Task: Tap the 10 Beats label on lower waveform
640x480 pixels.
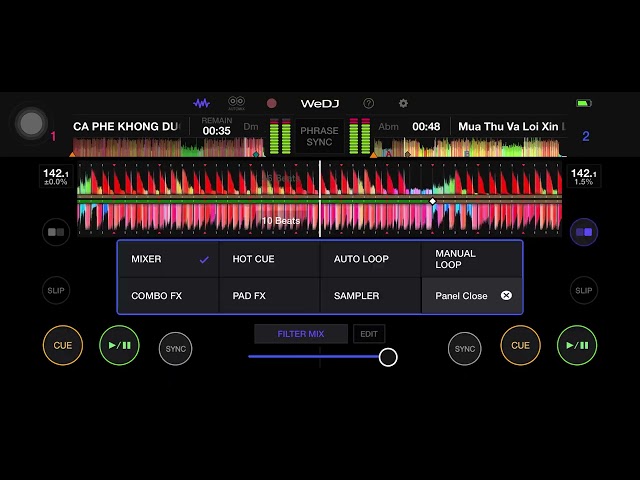Action: (x=281, y=221)
